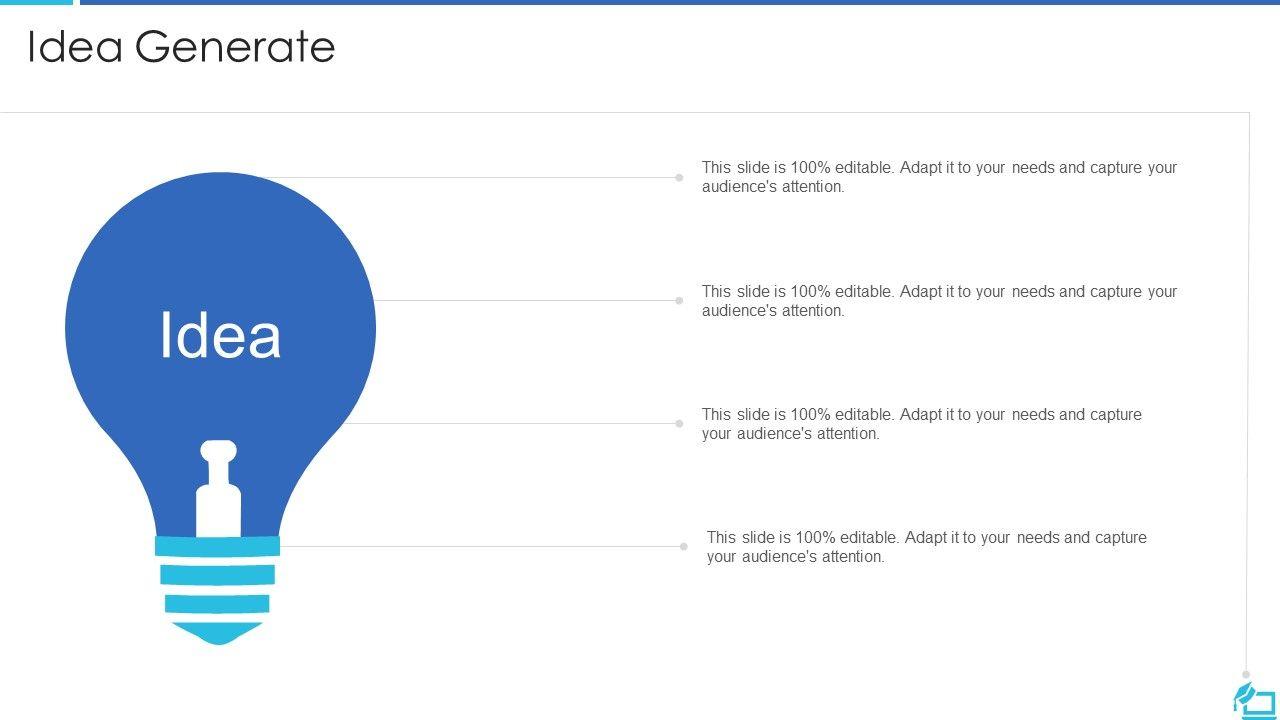The width and height of the screenshot is (1280, 720).
Task: Select the dot ending the second connector line
Action: click(x=679, y=301)
